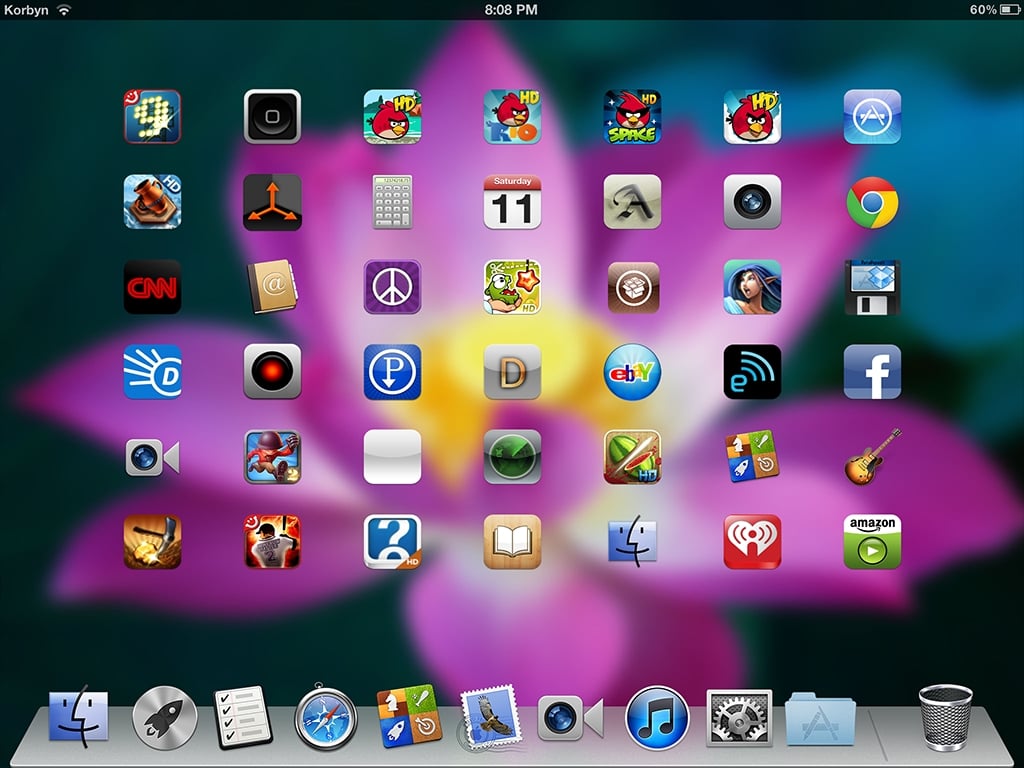Open the green radar app icon
The height and width of the screenshot is (768, 1024).
pos(512,456)
